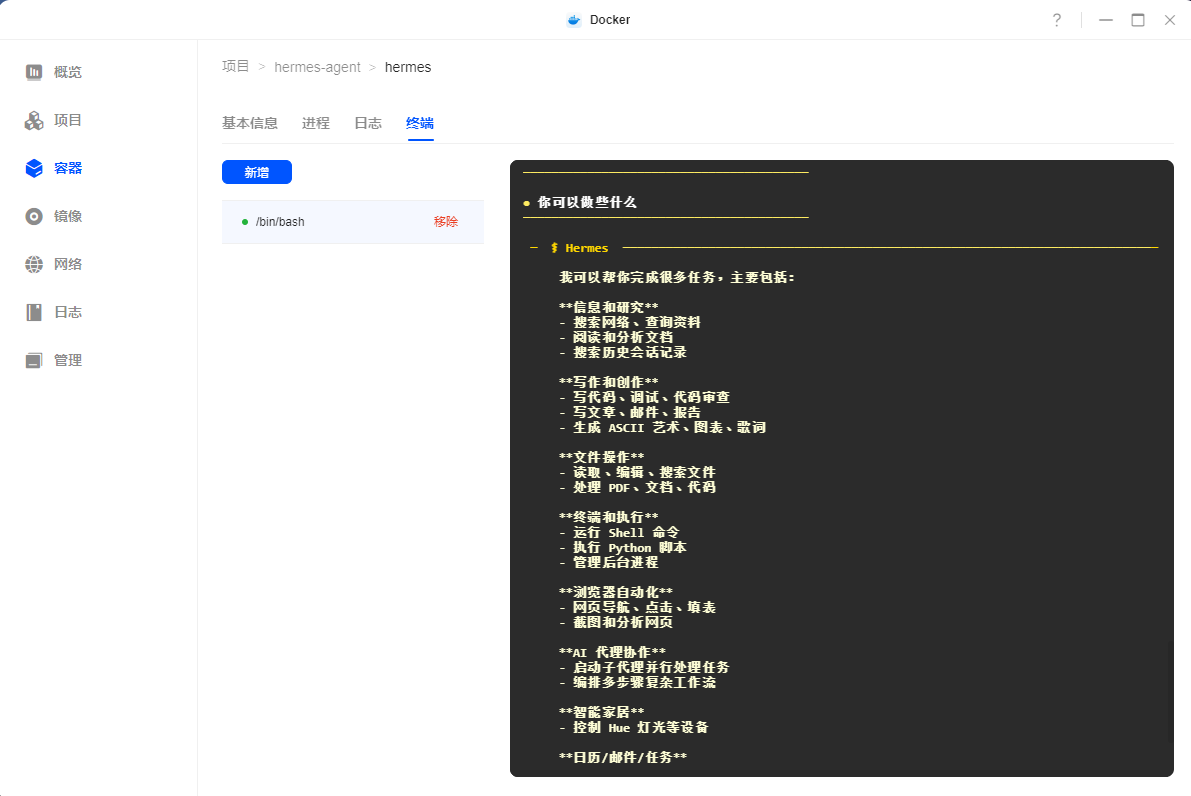The height and width of the screenshot is (796, 1191).
Task: Click the **浏览器自动化** heading
Action: coord(616,592)
